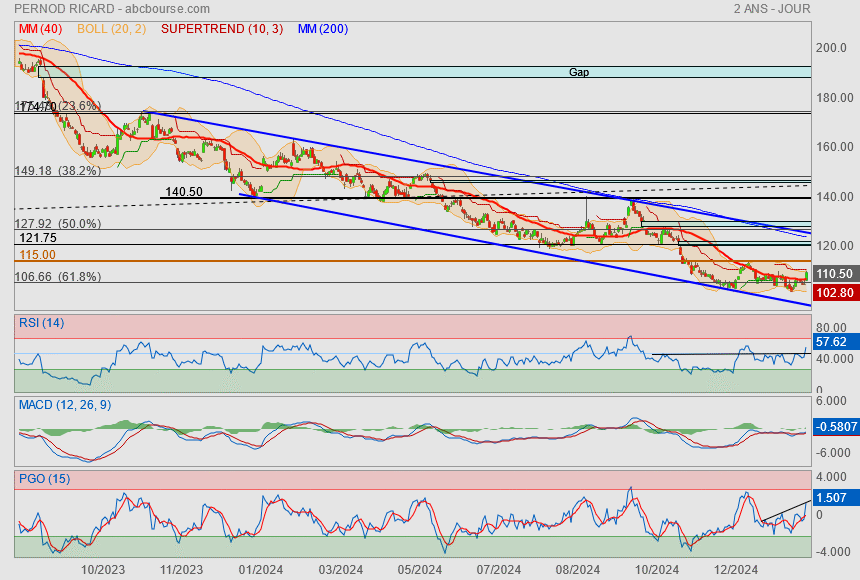This screenshot has width=860, height=580.
Task: Click the 149.18 (38.2%) Fibonacci label
Action: [x=58, y=171]
